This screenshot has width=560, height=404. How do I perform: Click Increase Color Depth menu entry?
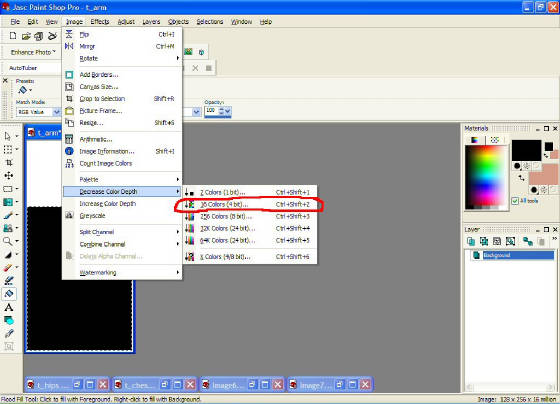(122, 204)
